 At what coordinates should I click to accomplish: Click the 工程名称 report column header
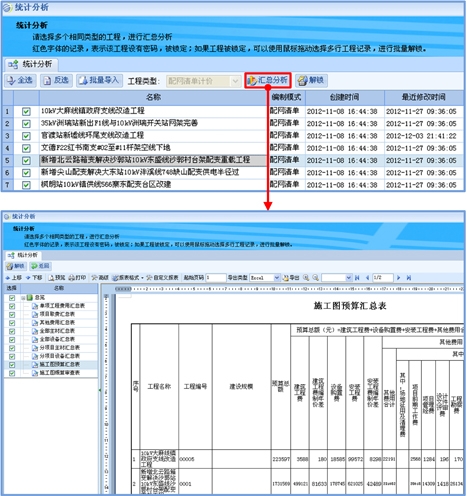tap(159, 387)
